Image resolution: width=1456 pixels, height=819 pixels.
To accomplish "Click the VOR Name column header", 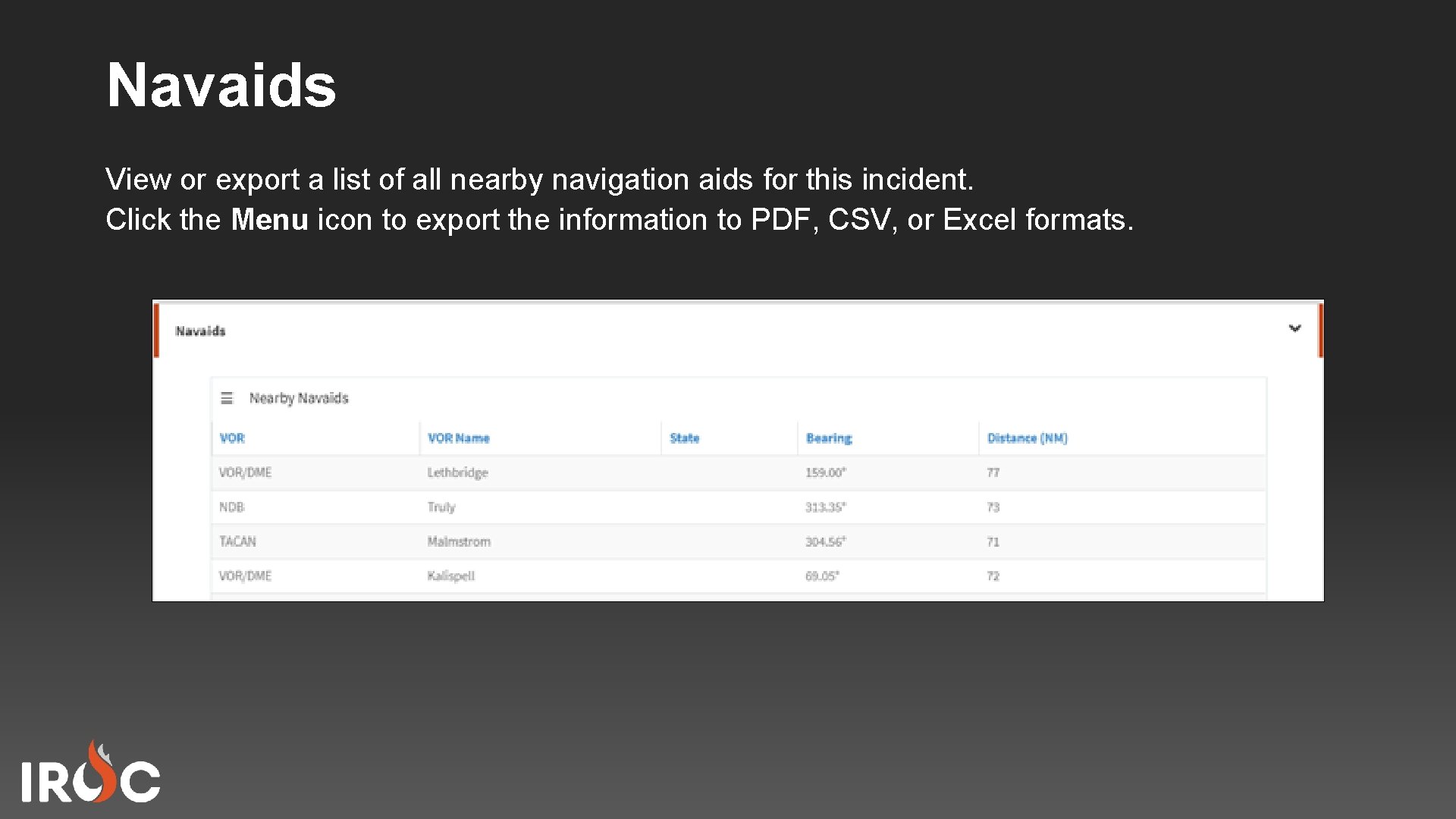I will pyautogui.click(x=460, y=438).
